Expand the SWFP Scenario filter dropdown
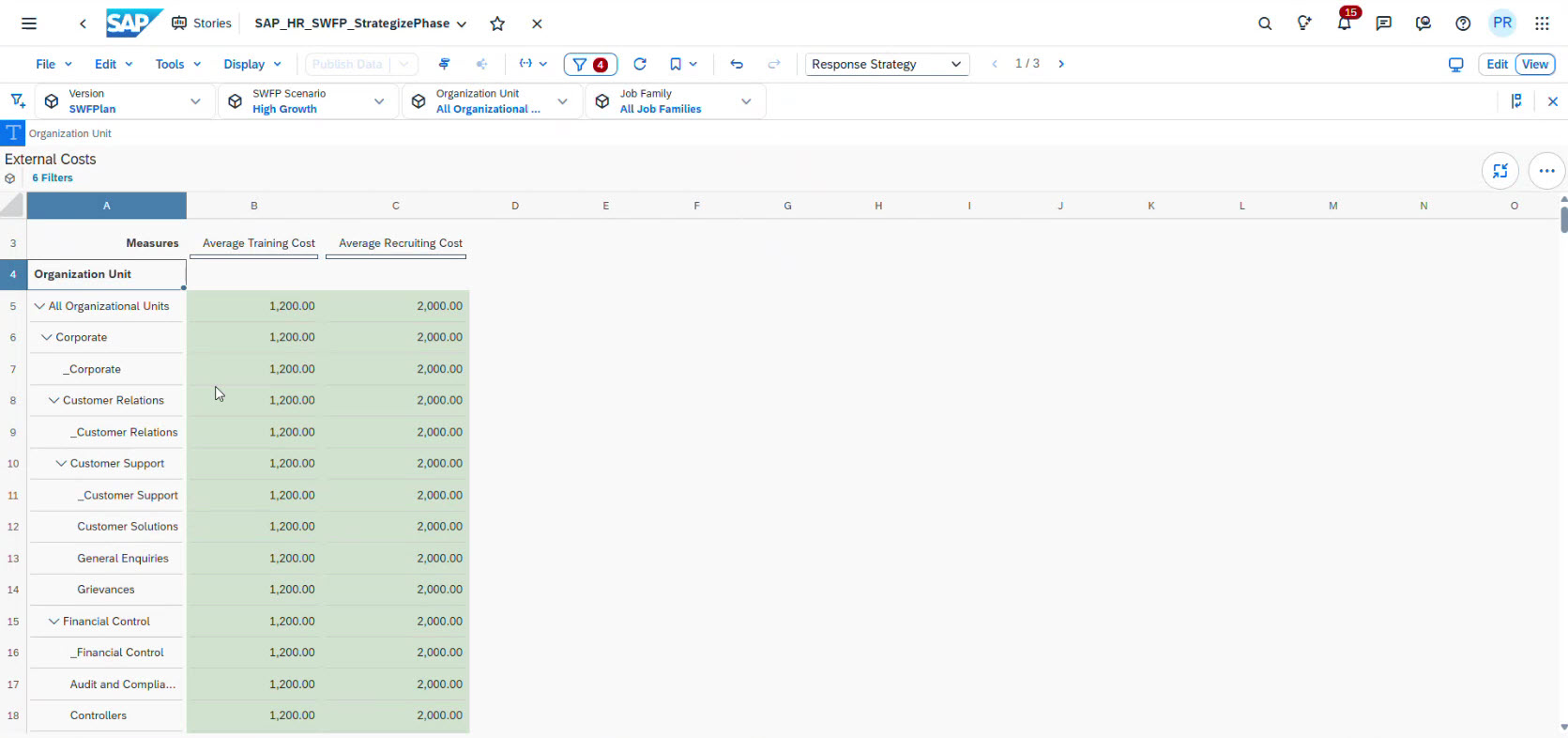 (x=379, y=101)
